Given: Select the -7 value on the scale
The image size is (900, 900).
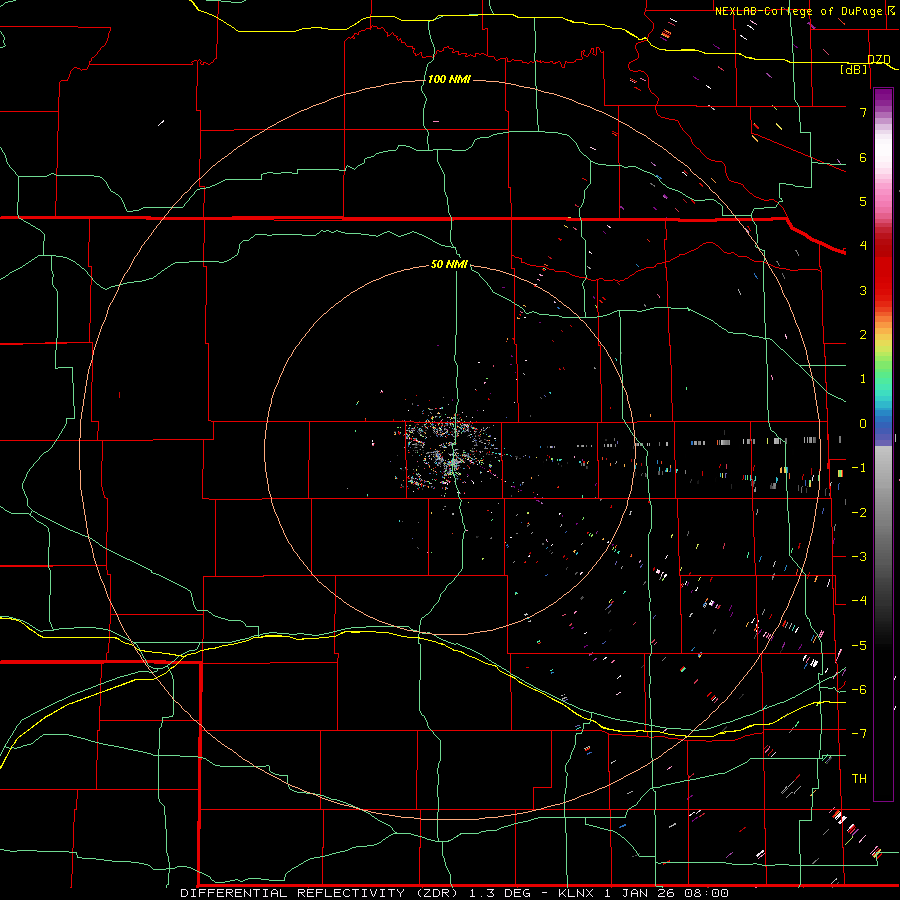Looking at the screenshot, I should [x=859, y=734].
